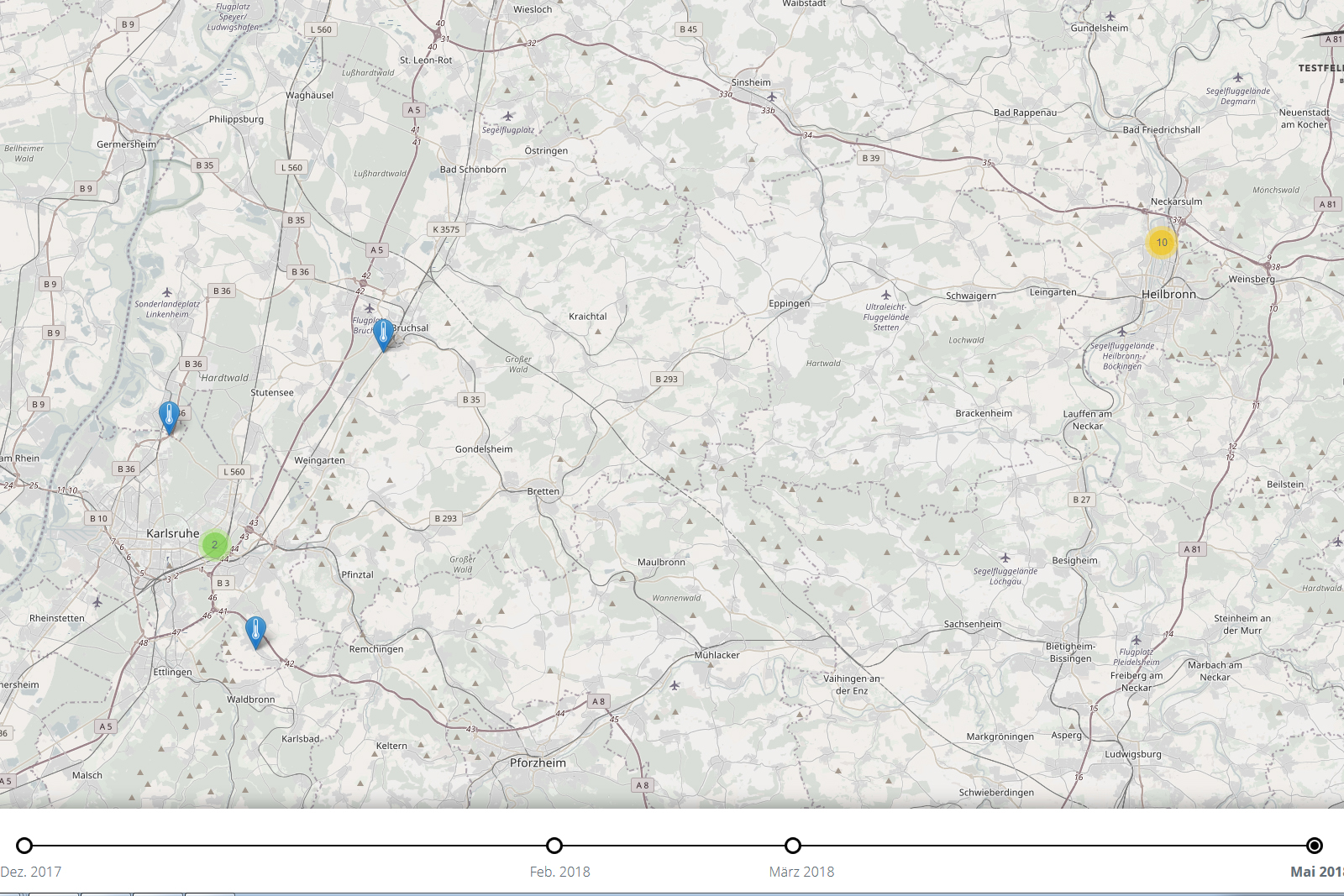
Task: Click the selected Mai 2018 timeline point
Action: (x=1315, y=846)
